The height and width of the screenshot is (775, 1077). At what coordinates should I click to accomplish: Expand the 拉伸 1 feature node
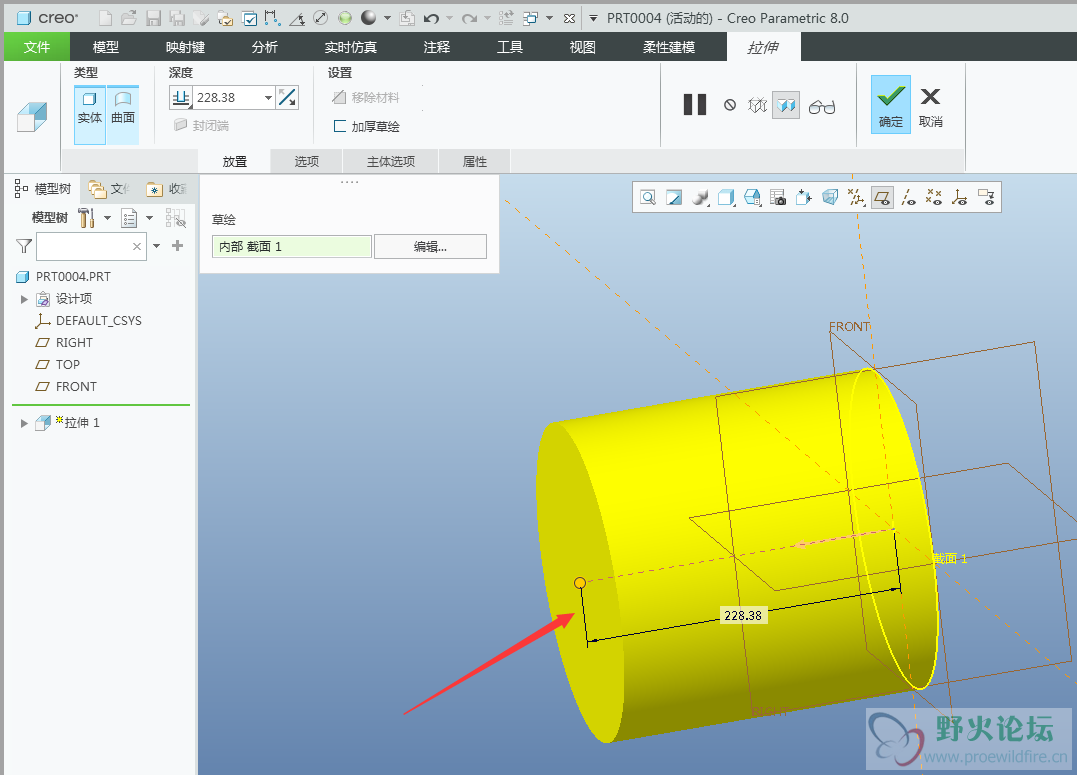24,423
